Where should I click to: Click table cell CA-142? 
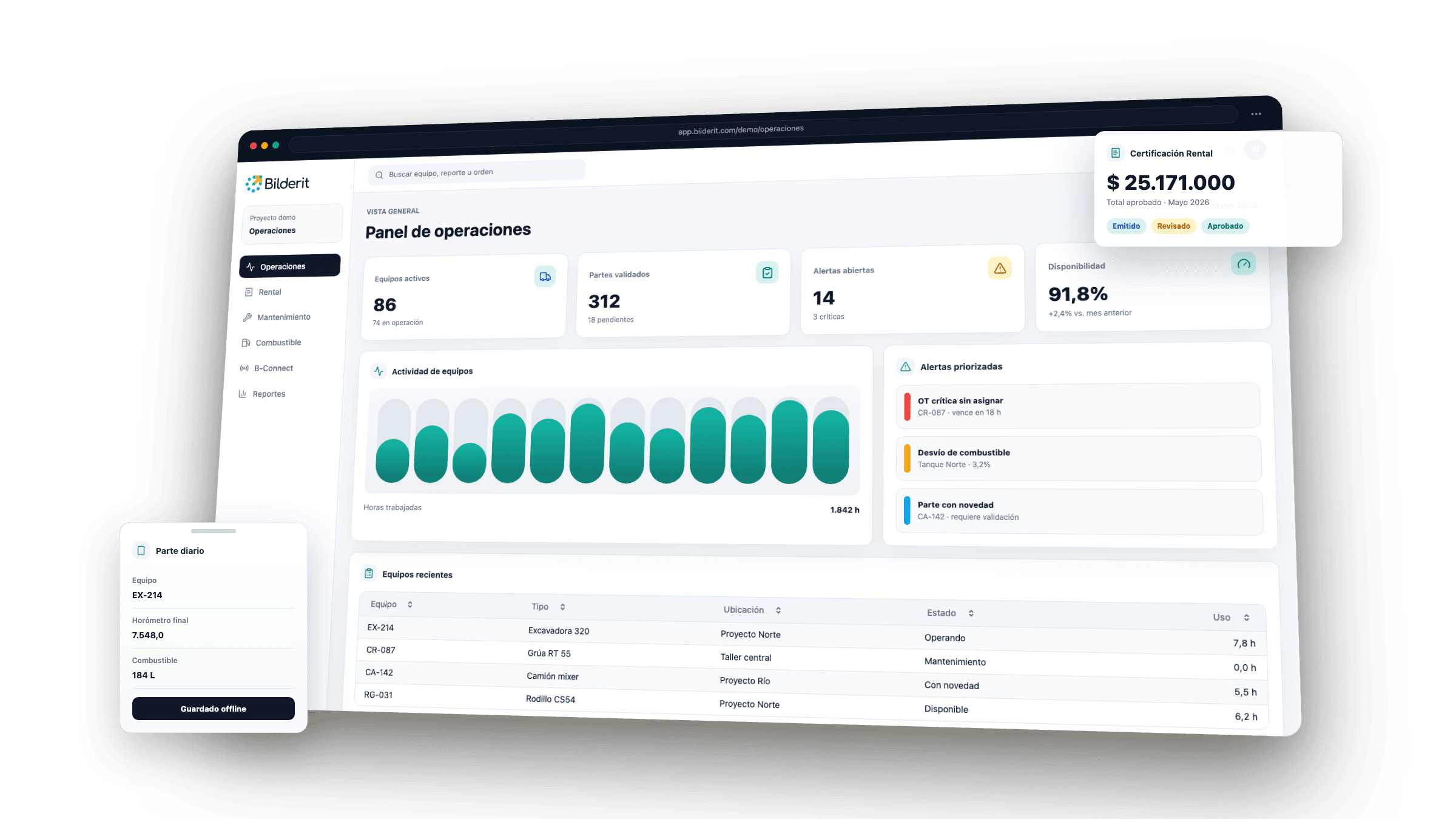point(379,672)
